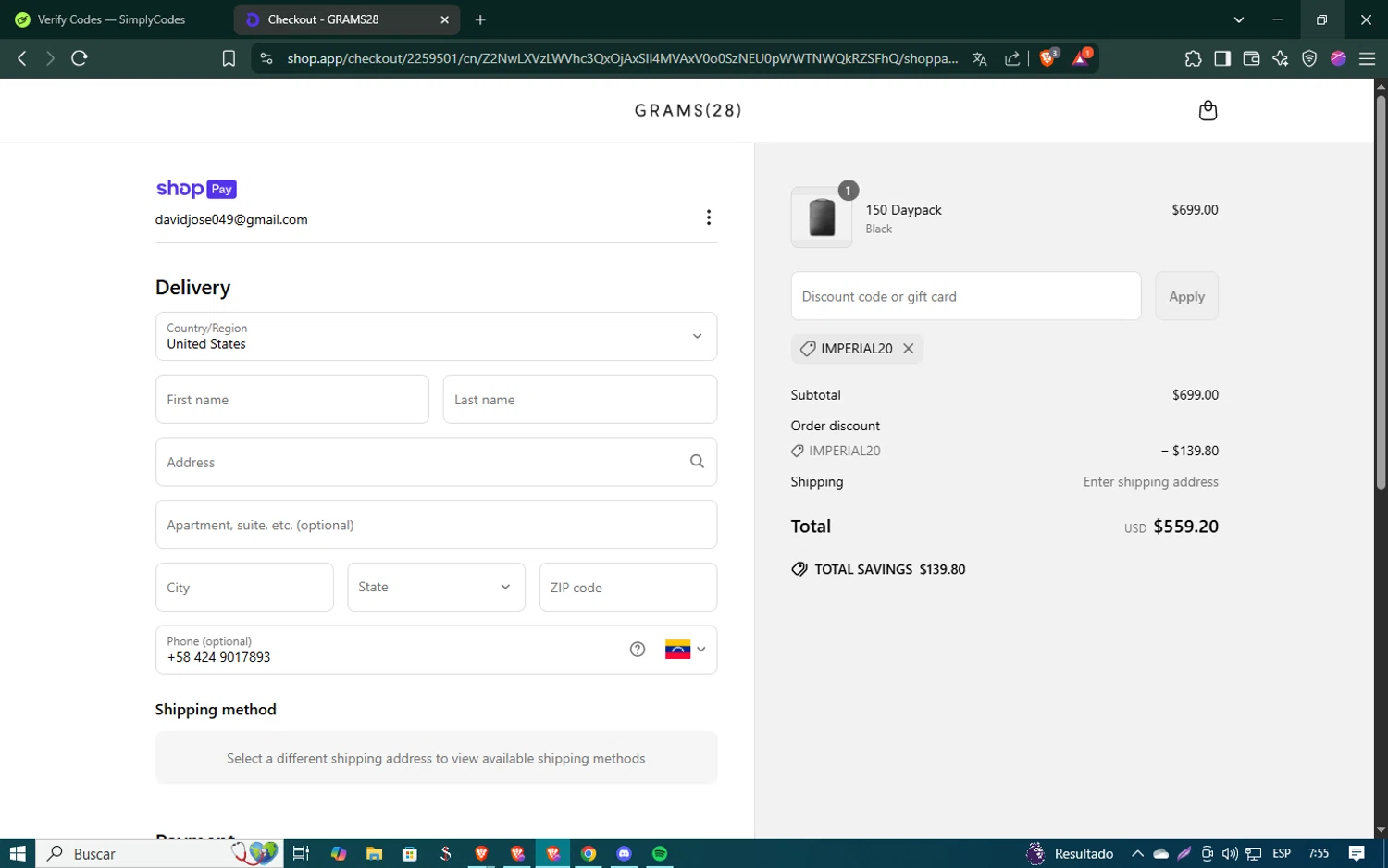Click the Discount code or gift card field
The image size is (1388, 868).
tap(966, 296)
